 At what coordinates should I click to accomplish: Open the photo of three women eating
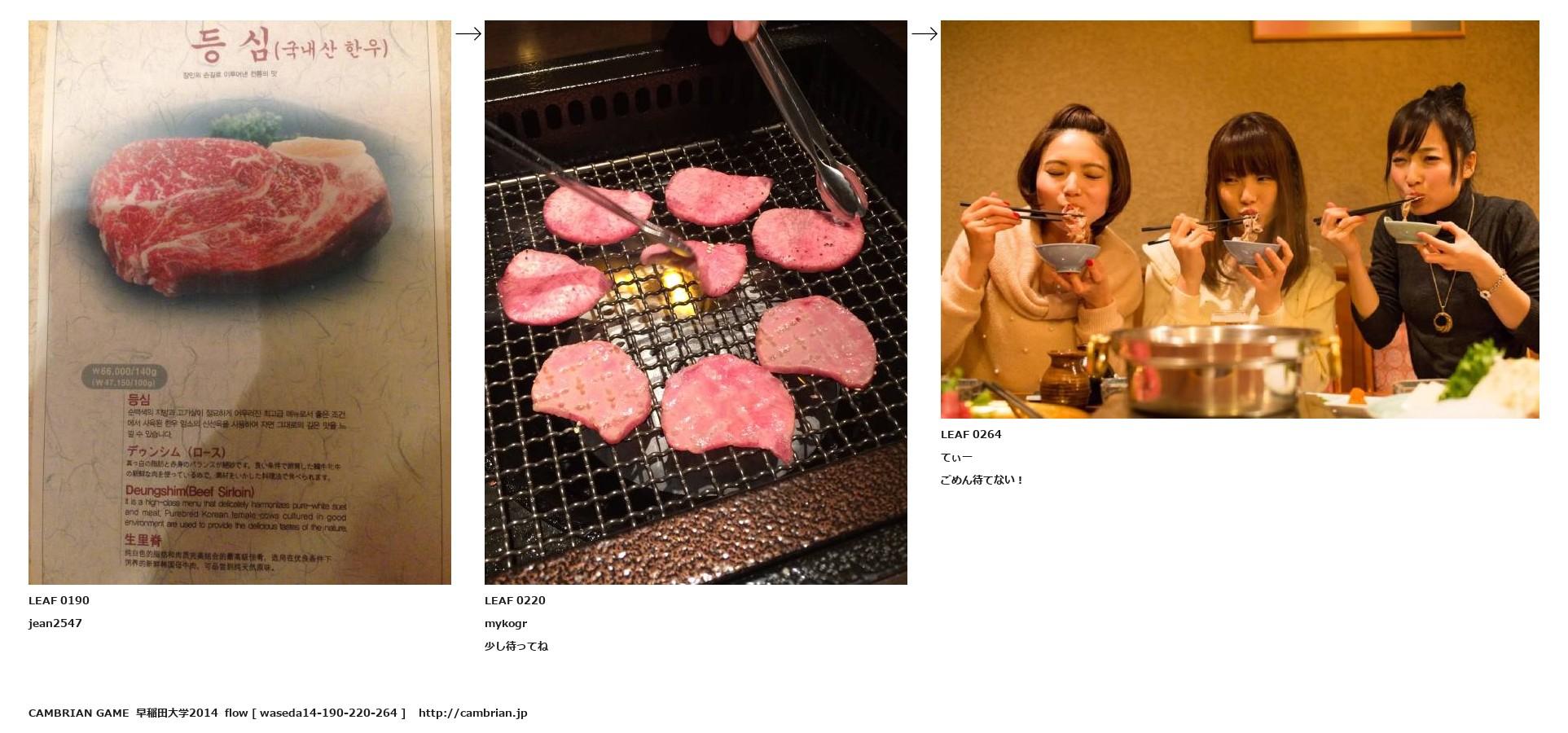tap(1240, 219)
